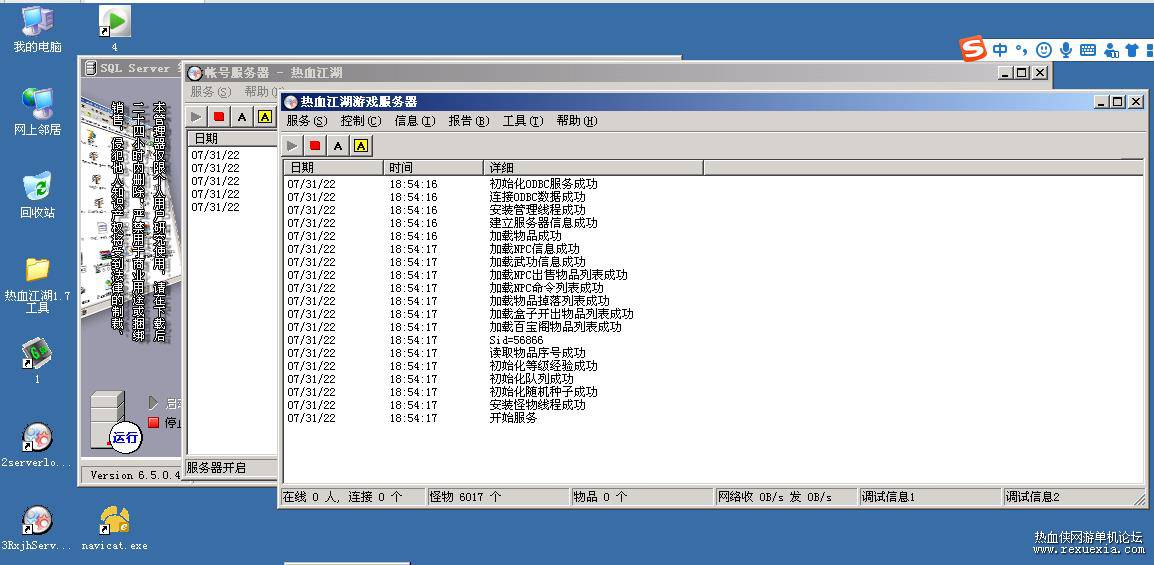
Task: Click the 运行 running status icon in SQL Server window
Action: pyautogui.click(x=125, y=438)
